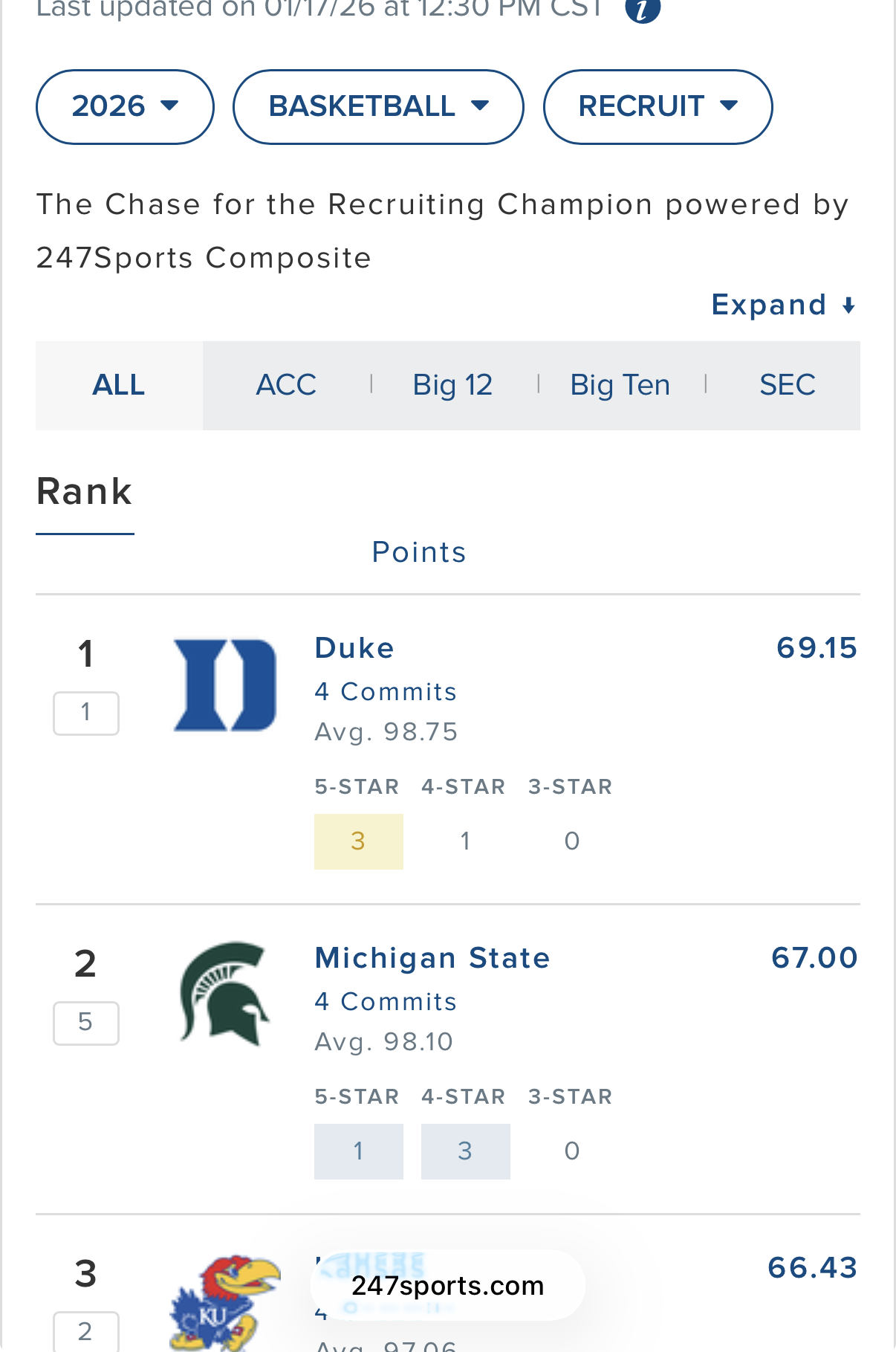Click Duke's highlighted 5-star count box
Viewport: 896px width, 1352px height.
point(358,841)
